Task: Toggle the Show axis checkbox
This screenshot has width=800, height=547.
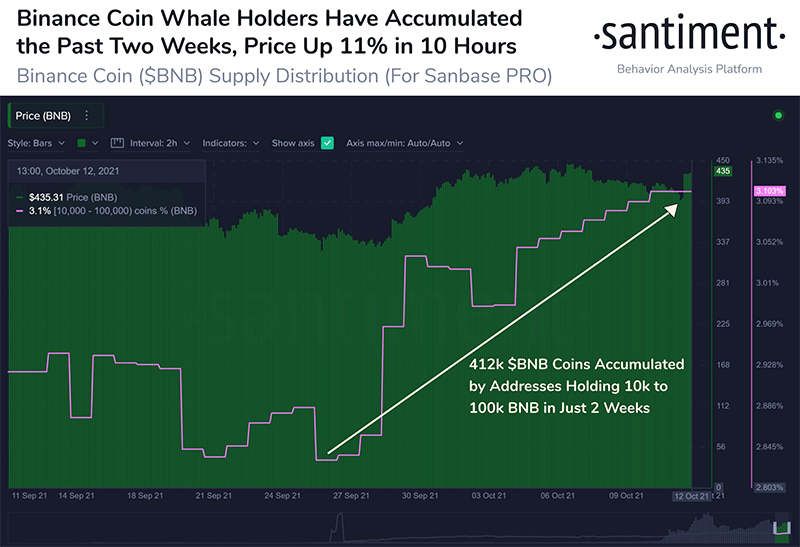Action: 327,143
